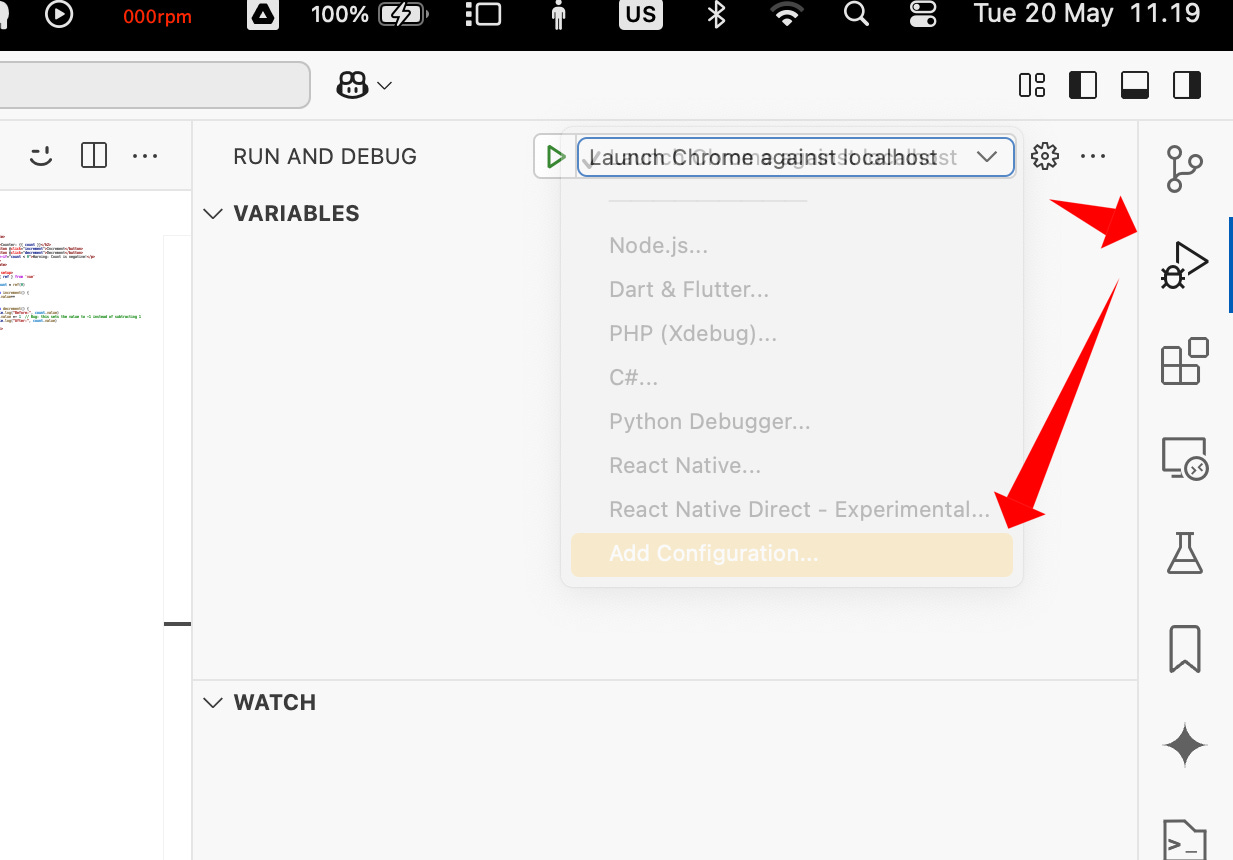The width and height of the screenshot is (1233, 860).
Task: Open the Copilot mode dropdown chevron
Action: [x=384, y=85]
